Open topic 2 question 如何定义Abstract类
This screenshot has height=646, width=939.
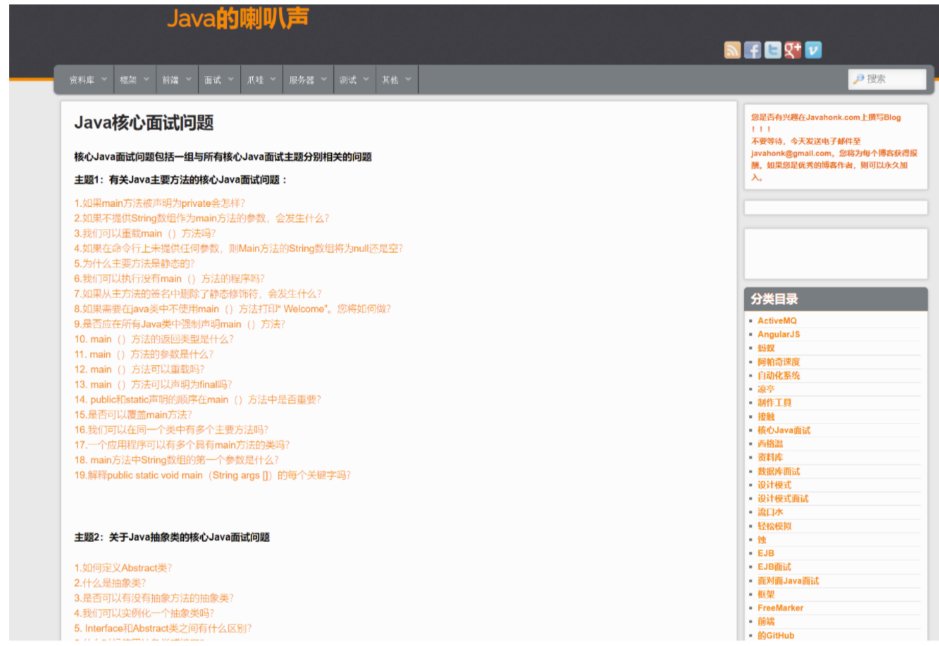[x=123, y=568]
